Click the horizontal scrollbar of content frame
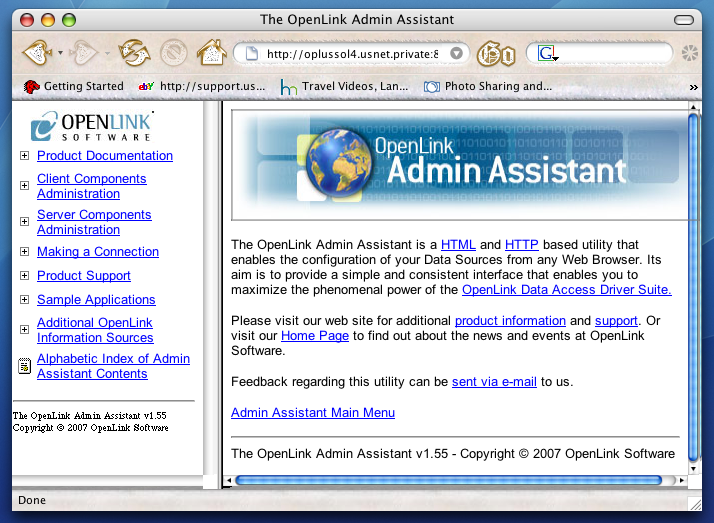The height and width of the screenshot is (523, 714). (x=450, y=480)
